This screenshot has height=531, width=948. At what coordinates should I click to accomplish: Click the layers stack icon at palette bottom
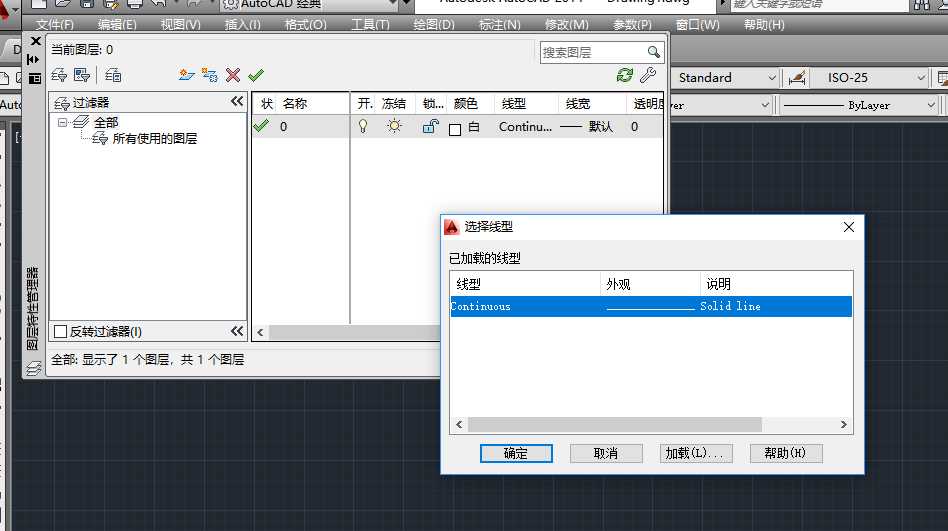pyautogui.click(x=34, y=368)
